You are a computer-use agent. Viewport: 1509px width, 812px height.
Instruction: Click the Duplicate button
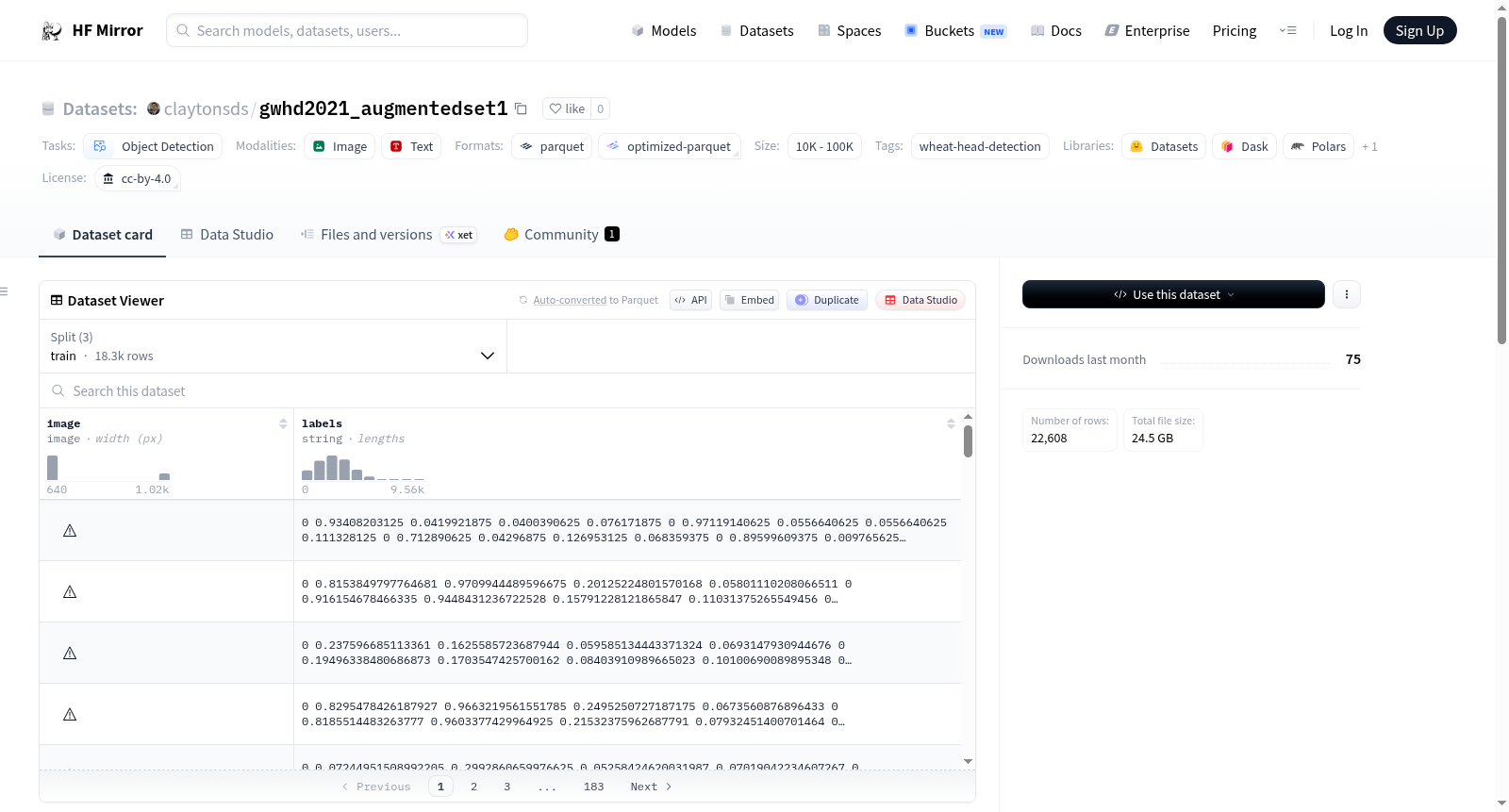[x=827, y=300]
